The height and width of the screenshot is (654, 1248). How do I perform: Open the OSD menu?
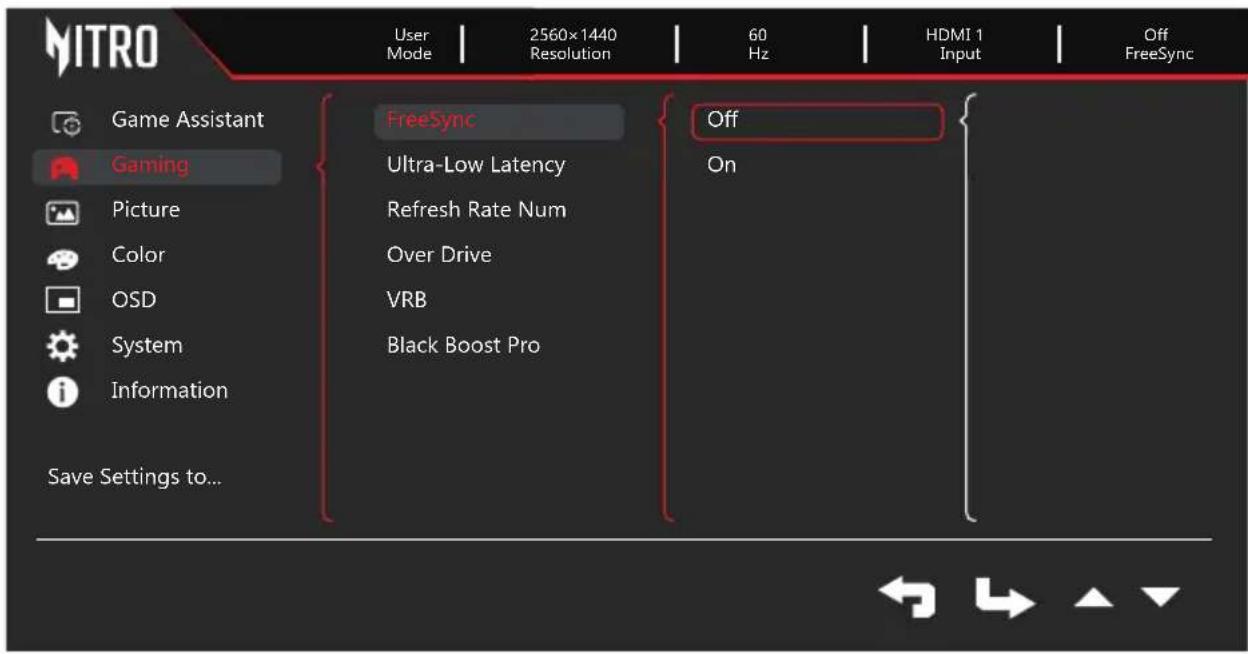tap(134, 300)
